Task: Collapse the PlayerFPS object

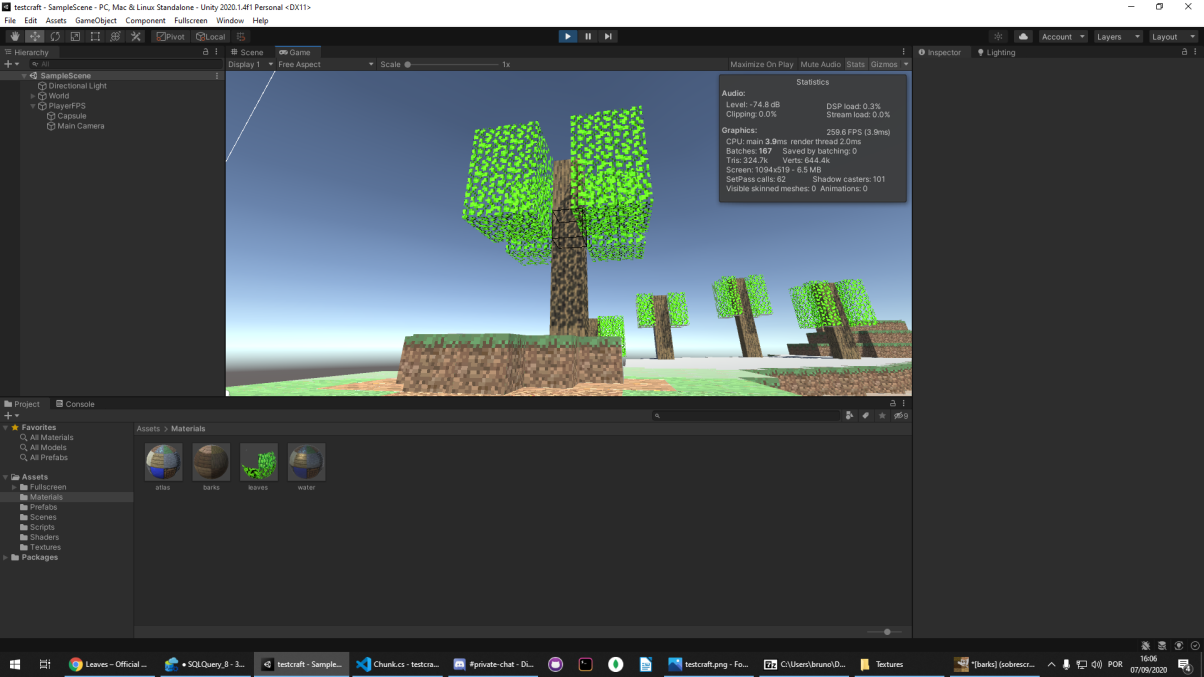Action: pyautogui.click(x=33, y=106)
